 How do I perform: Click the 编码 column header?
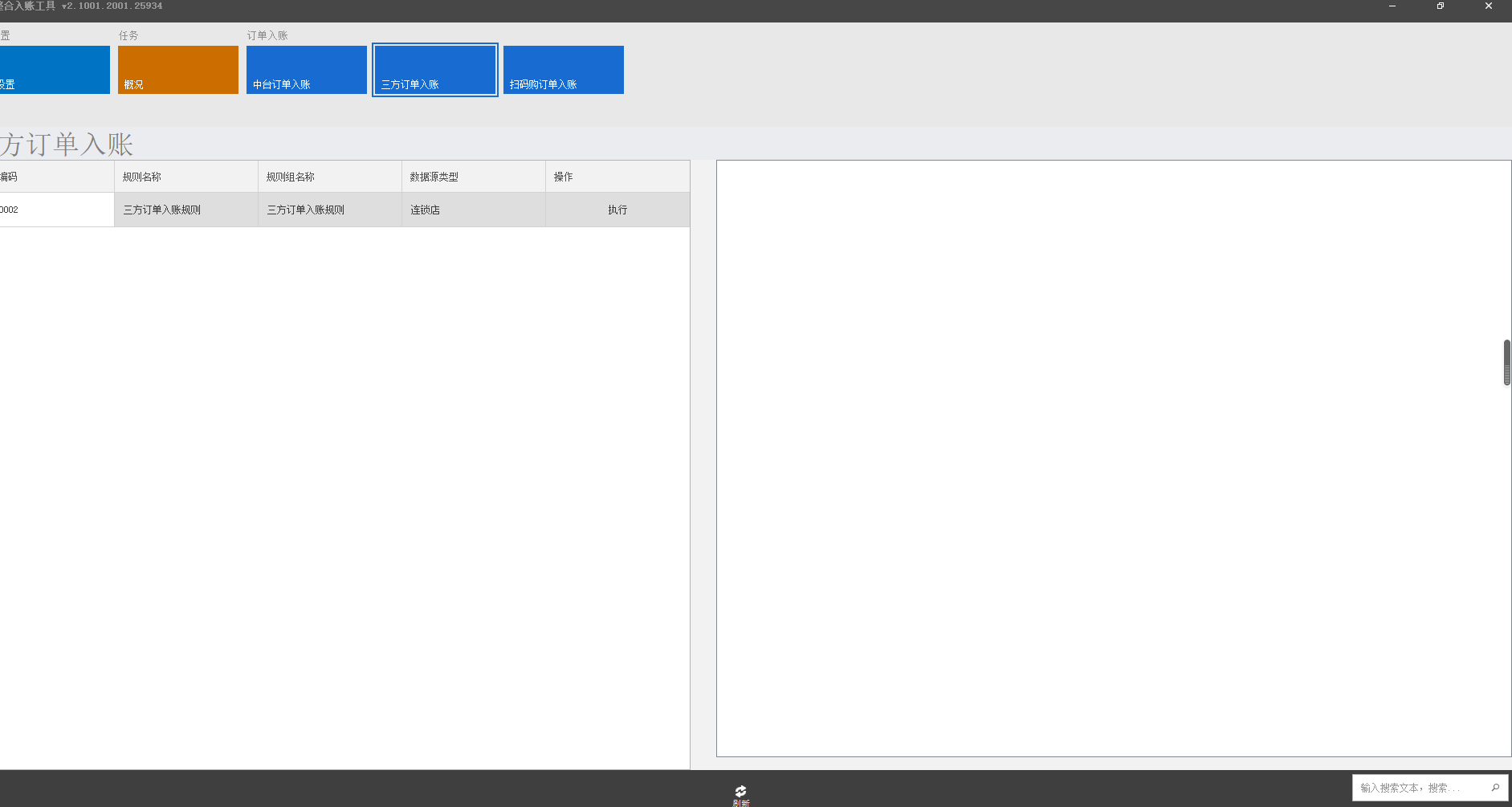pos(57,177)
